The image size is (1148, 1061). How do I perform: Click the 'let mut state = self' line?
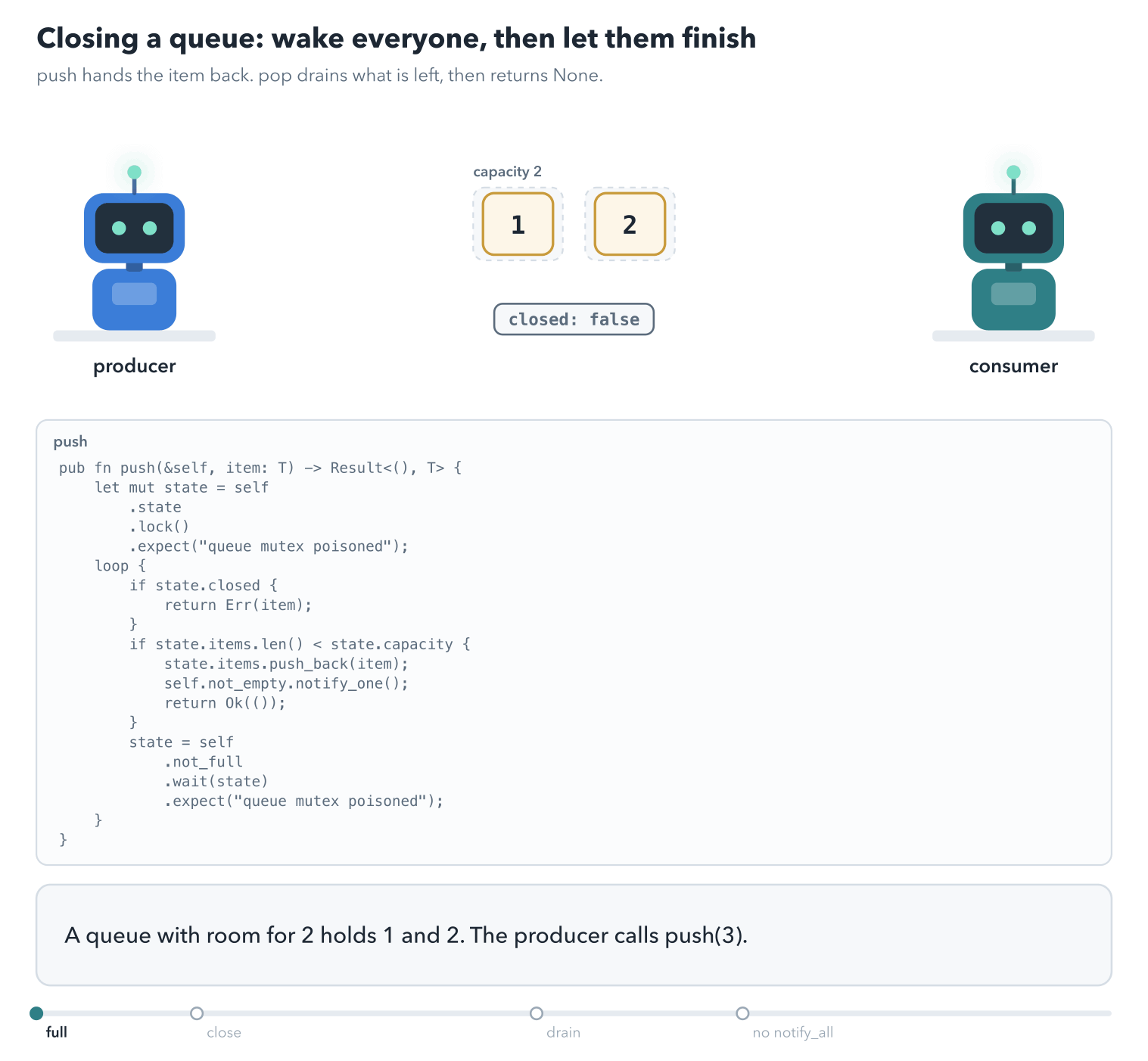(x=182, y=487)
